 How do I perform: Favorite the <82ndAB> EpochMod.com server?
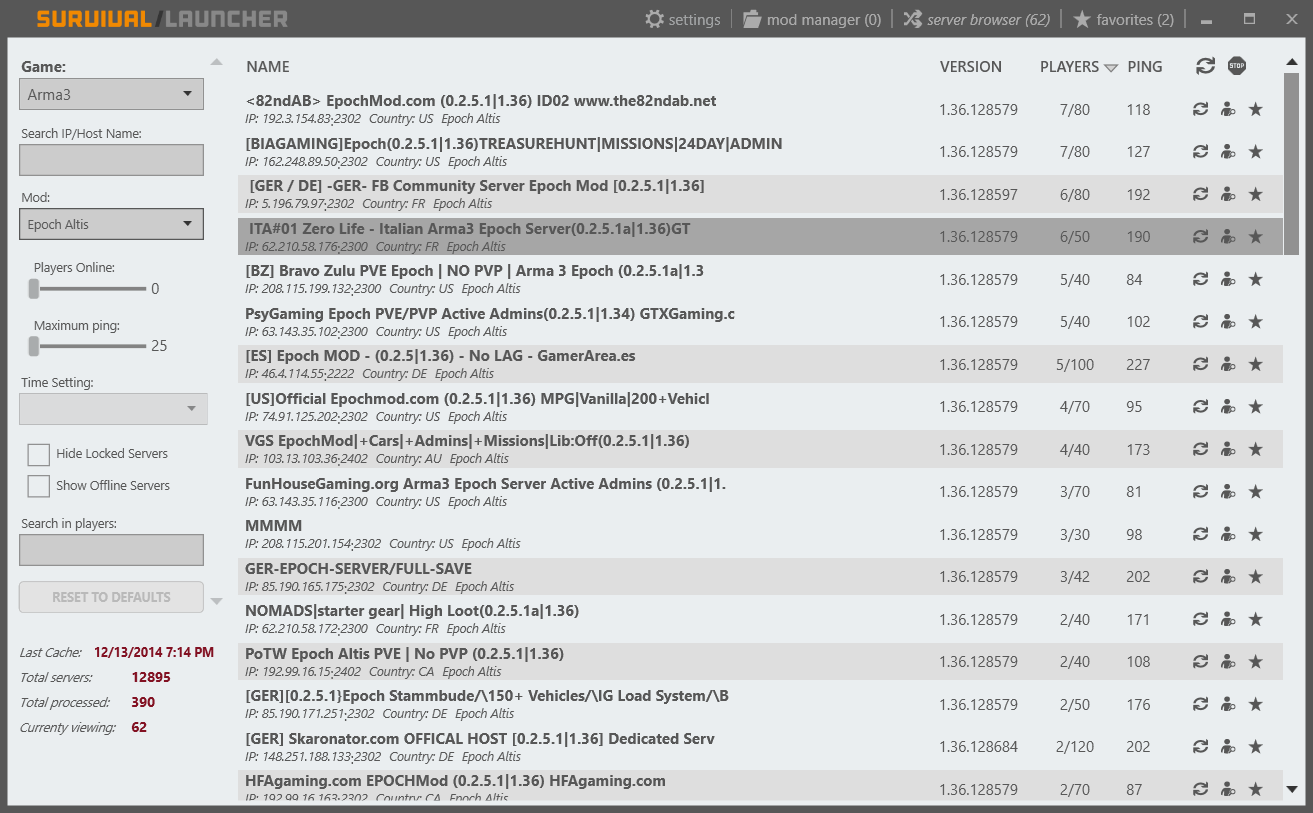tap(1256, 109)
